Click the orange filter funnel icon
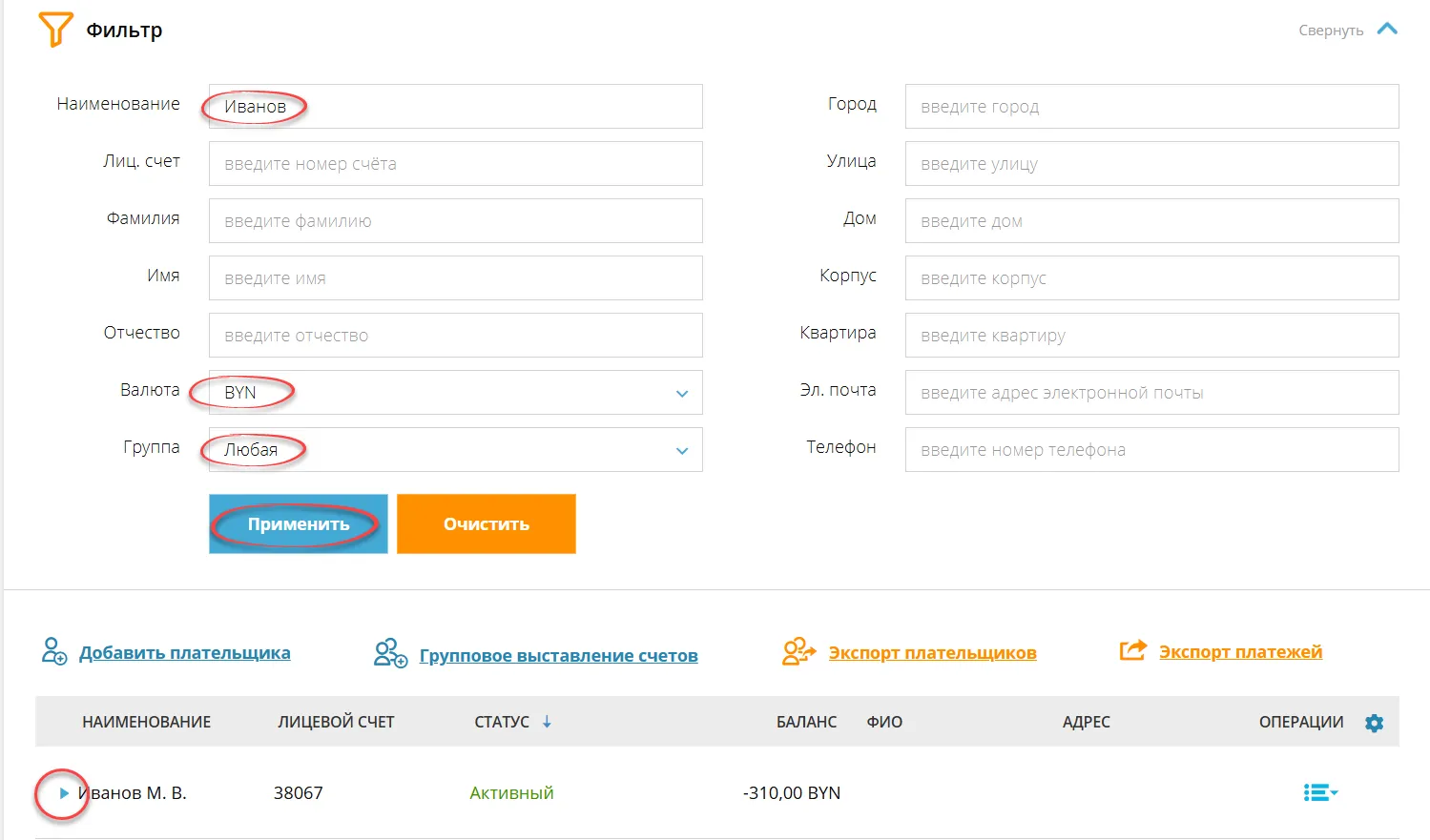 coord(54,30)
